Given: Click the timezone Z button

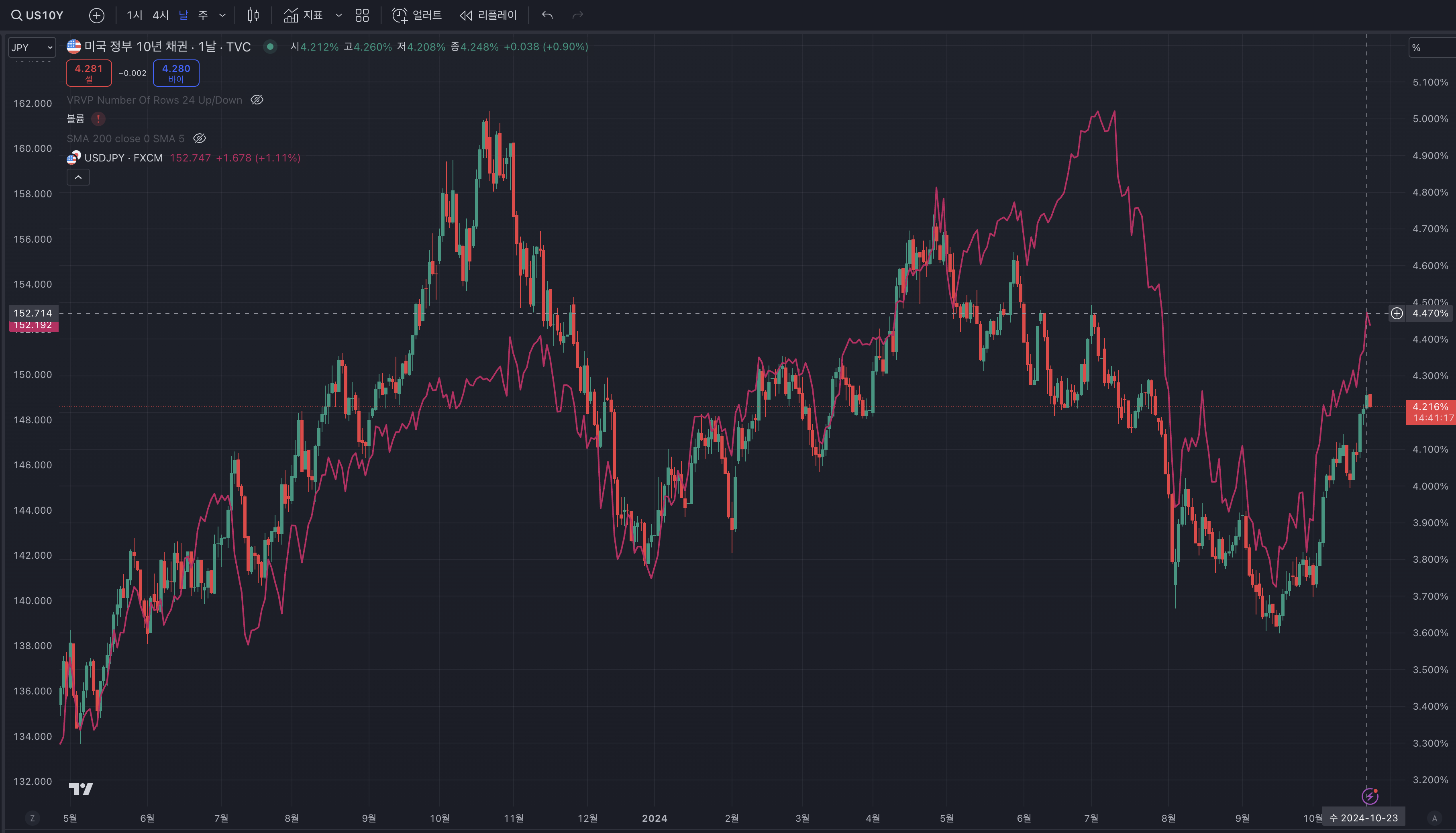Looking at the screenshot, I should [32, 818].
